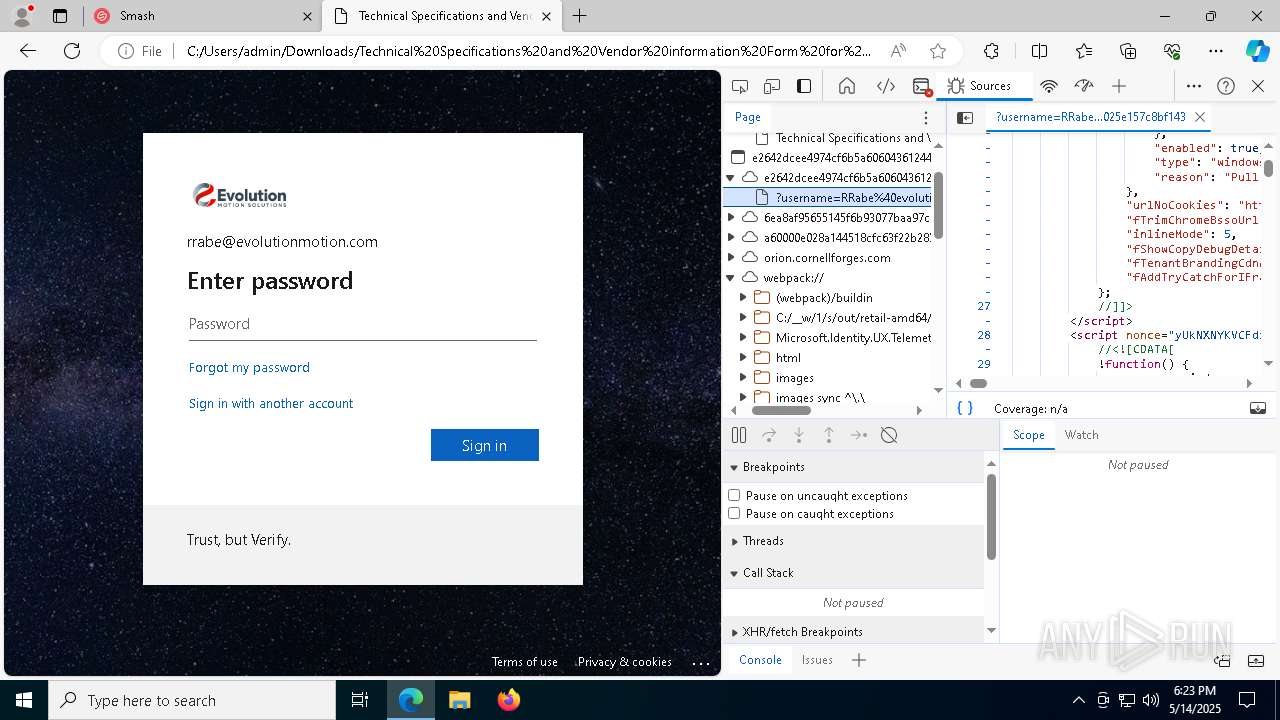Expand the images folder in tree
The image size is (1280, 720).
pyautogui.click(x=743, y=378)
